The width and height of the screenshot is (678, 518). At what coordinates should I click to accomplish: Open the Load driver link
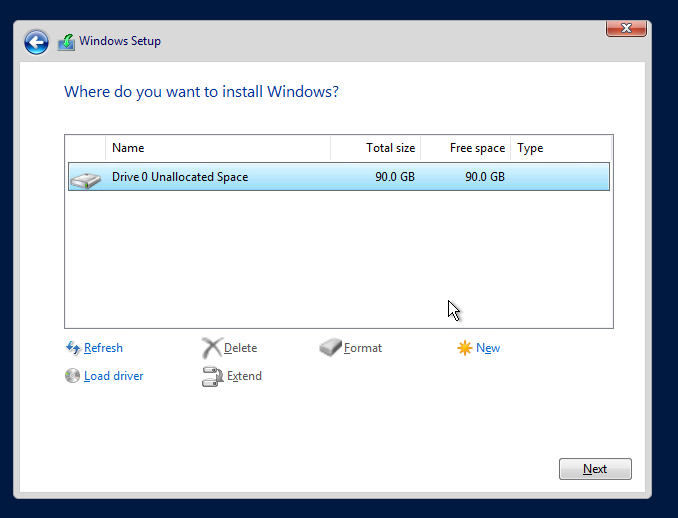[114, 376]
